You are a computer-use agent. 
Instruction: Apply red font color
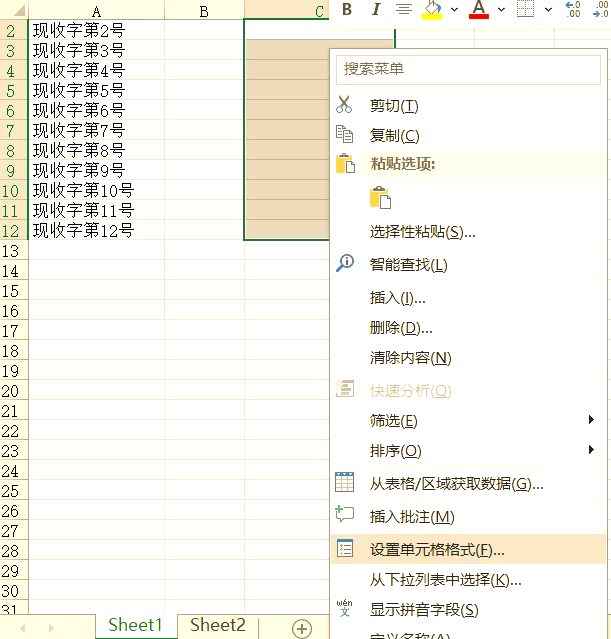pos(479,9)
